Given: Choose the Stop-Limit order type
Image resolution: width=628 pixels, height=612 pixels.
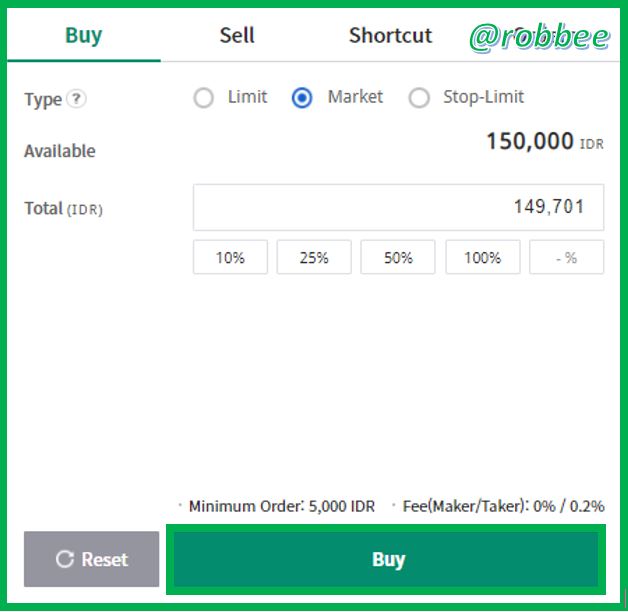Looking at the screenshot, I should (x=420, y=98).
